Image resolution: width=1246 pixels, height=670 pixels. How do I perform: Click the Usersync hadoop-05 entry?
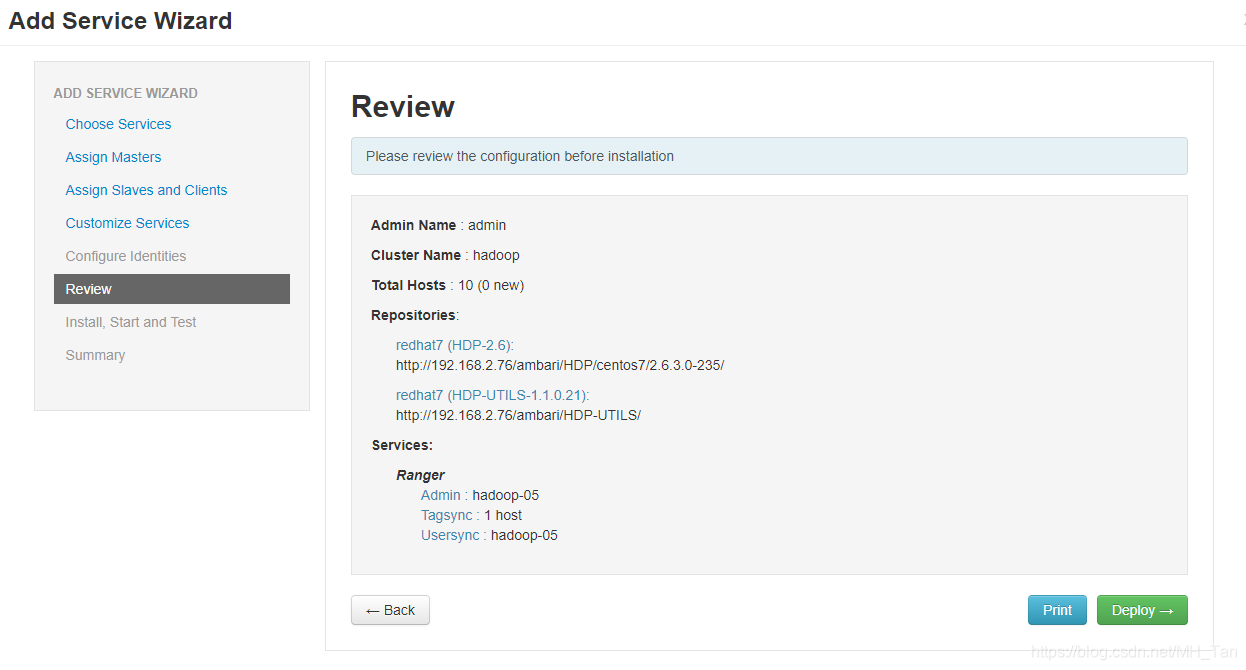point(489,535)
